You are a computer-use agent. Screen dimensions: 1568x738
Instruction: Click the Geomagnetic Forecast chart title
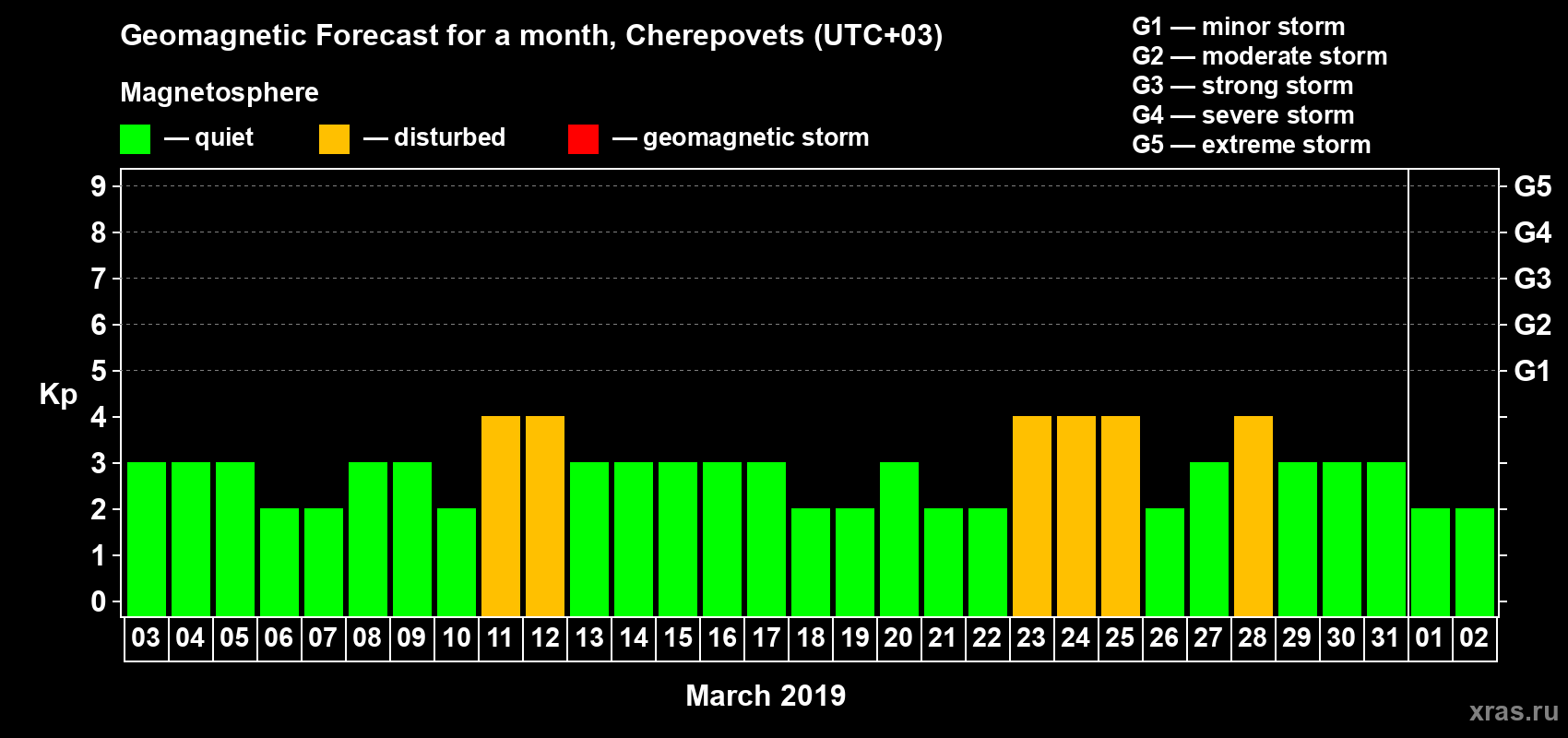(531, 36)
